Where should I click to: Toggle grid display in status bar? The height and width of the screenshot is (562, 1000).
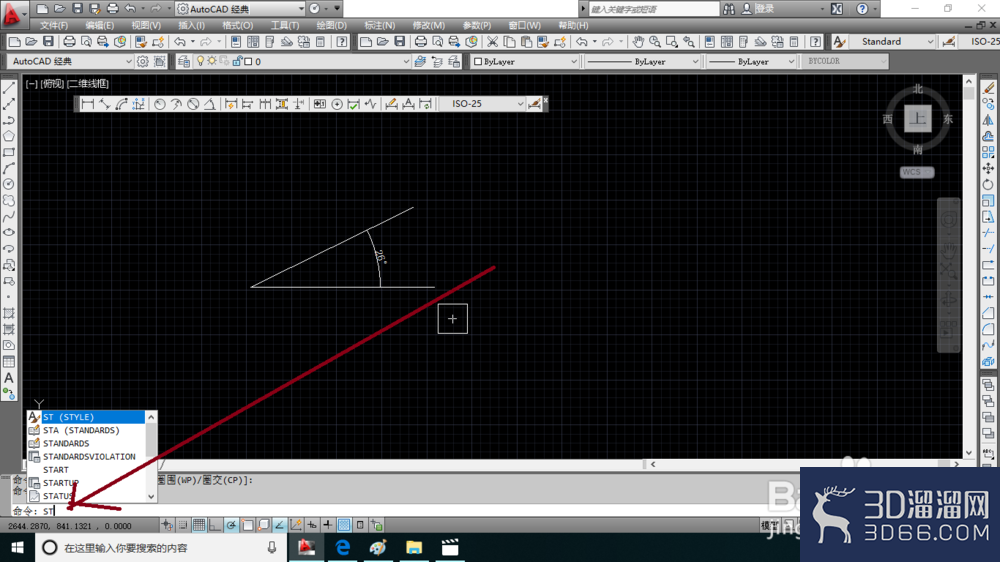pos(199,525)
